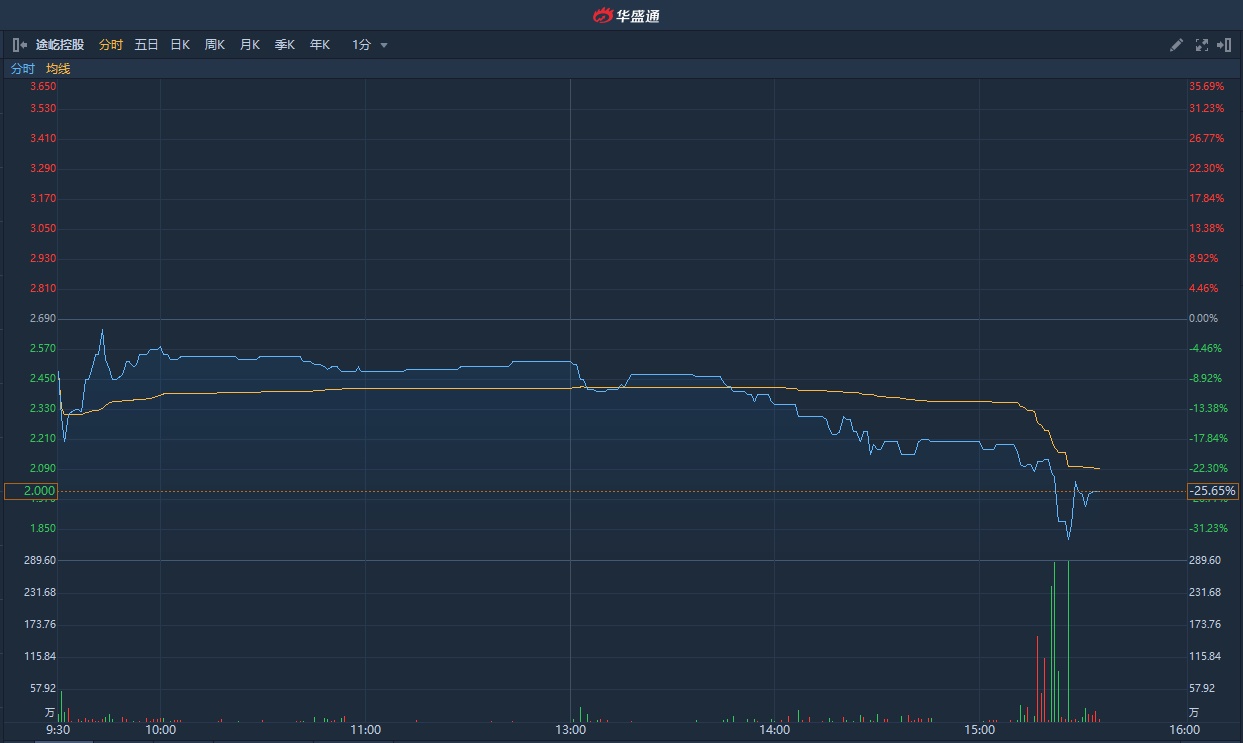
Task: Click the 16:00 closing time label
Action: click(x=1184, y=730)
